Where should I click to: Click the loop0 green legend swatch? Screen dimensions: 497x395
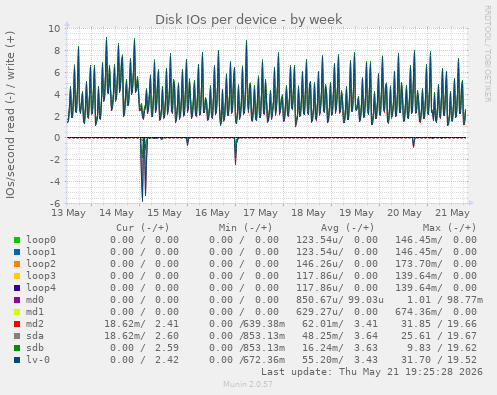click(x=17, y=240)
